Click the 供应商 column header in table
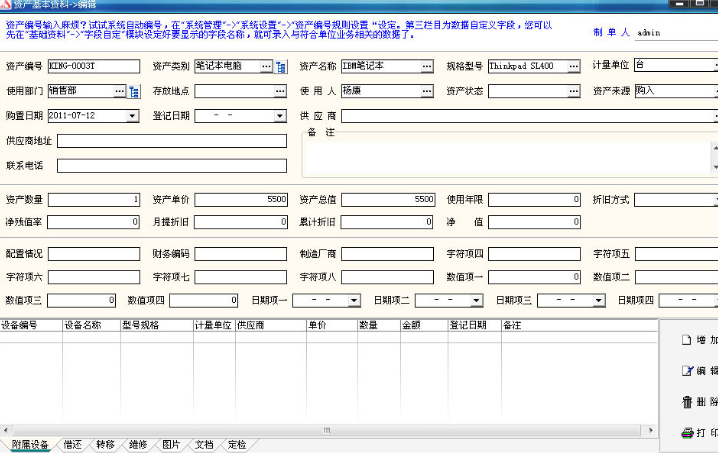This screenshot has width=718, height=453. pyautogui.click(x=270, y=325)
